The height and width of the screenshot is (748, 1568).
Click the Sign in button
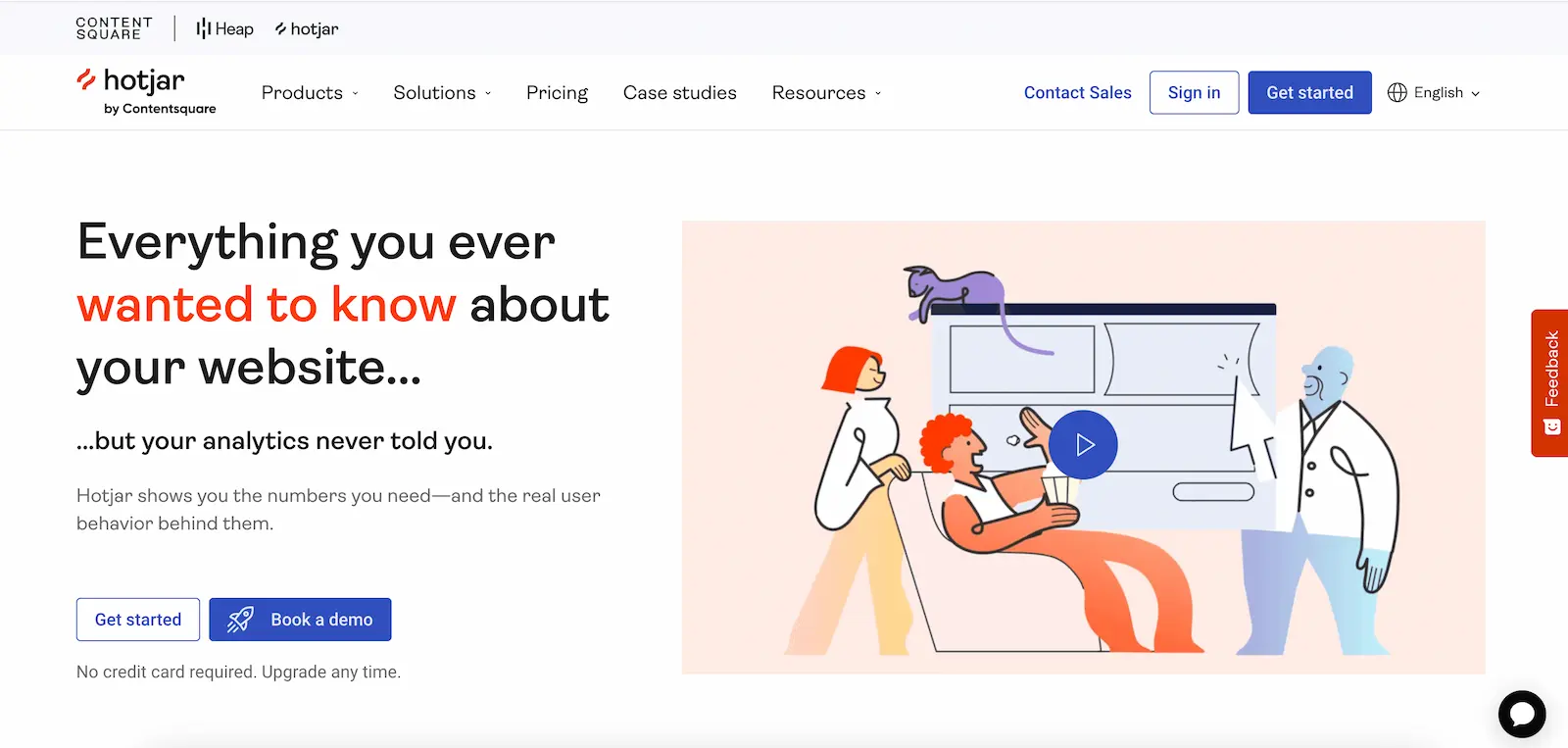[1194, 92]
